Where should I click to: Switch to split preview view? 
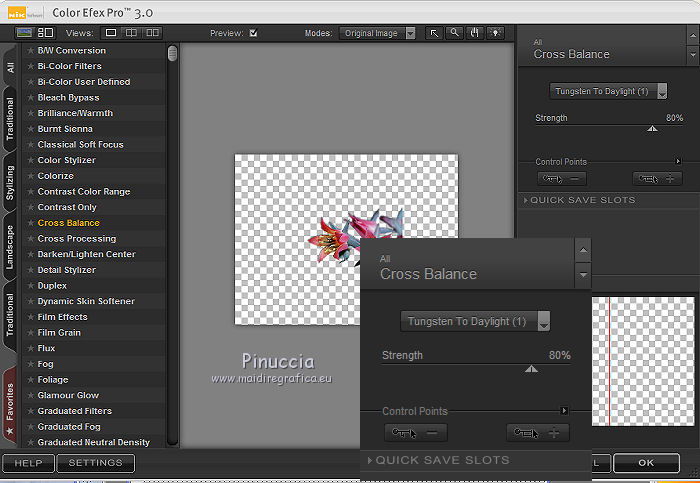coord(133,33)
